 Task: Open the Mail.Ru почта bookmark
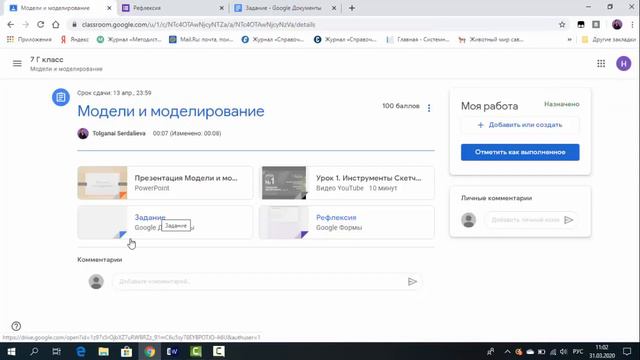coord(201,40)
